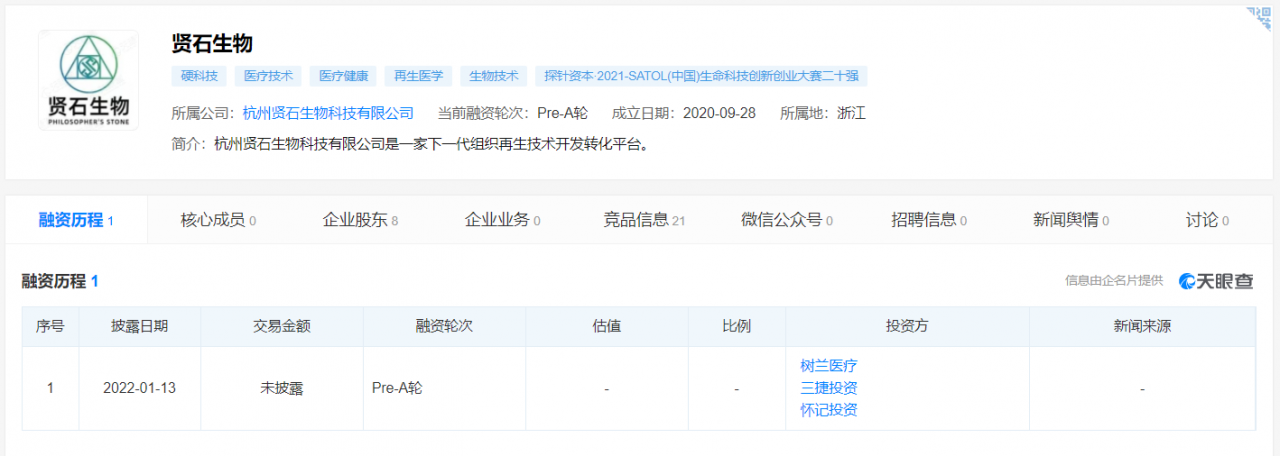Click the 贤石生物 company logo image
The height and width of the screenshot is (456, 1280).
pos(89,80)
